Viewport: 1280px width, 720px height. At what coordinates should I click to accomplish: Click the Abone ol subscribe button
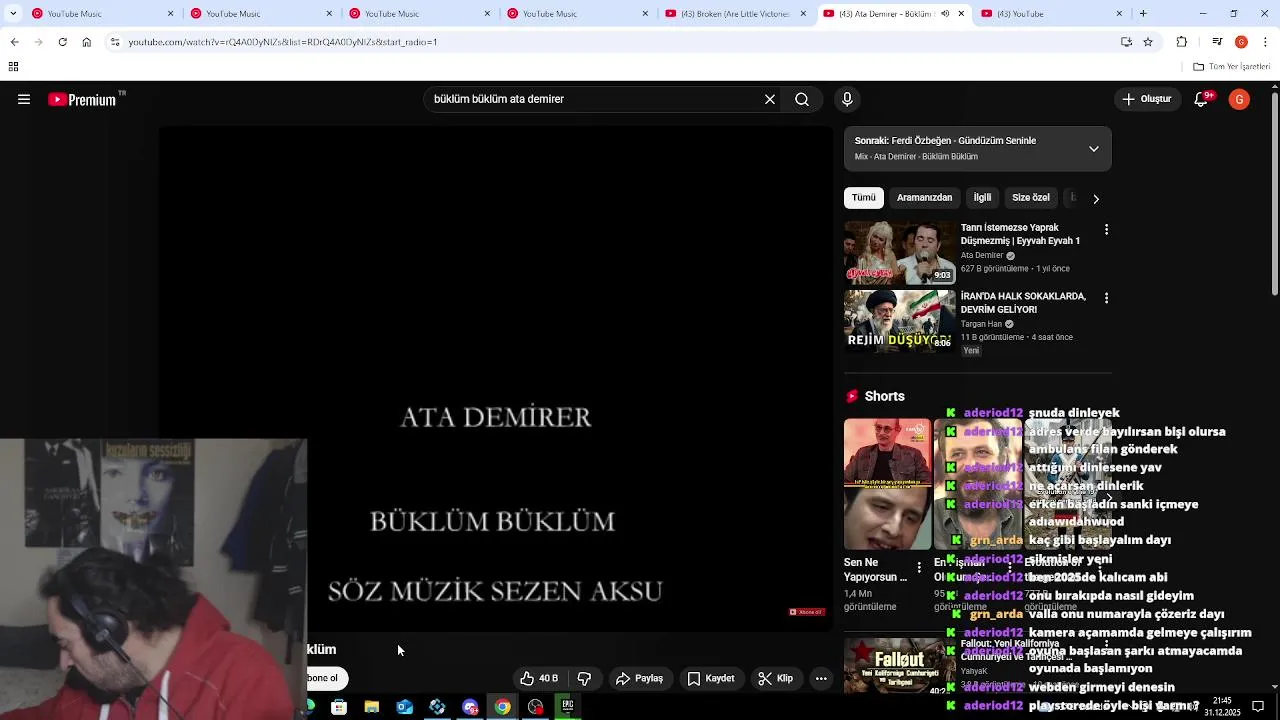click(326, 678)
